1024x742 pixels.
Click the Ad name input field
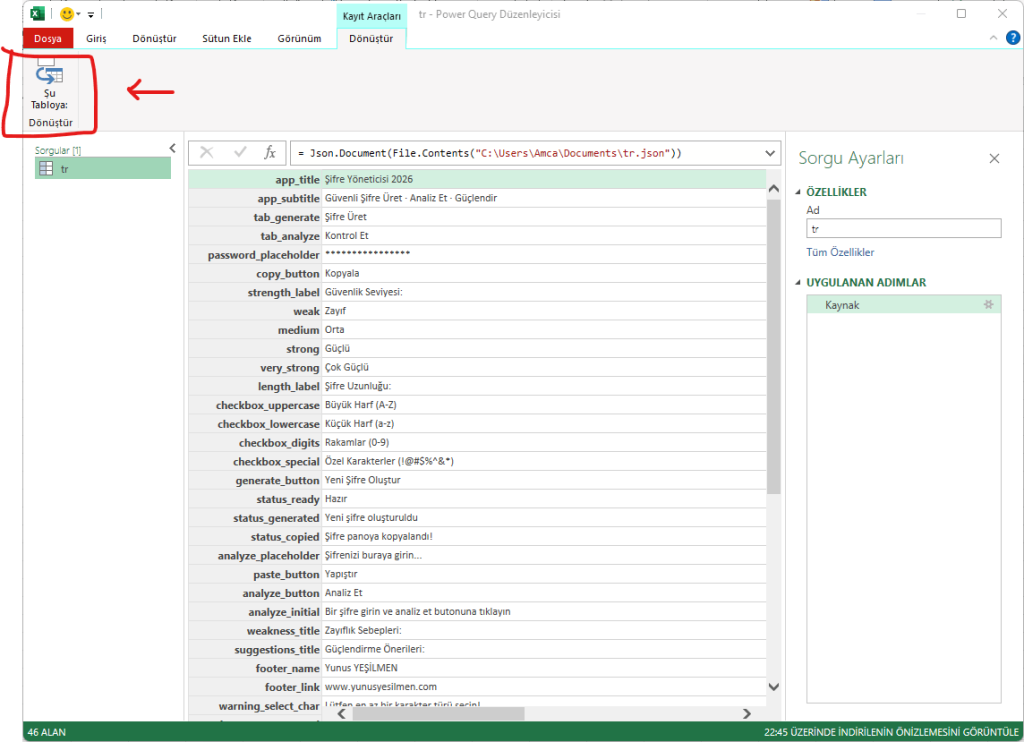(903, 229)
